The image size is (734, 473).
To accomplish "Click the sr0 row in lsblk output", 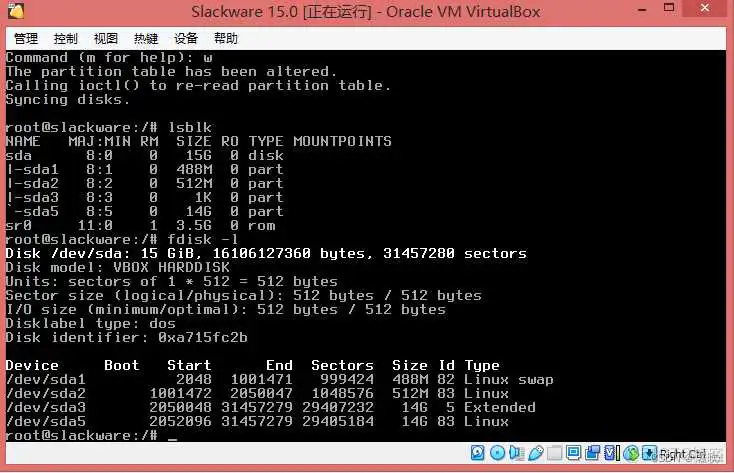I will point(140,226).
